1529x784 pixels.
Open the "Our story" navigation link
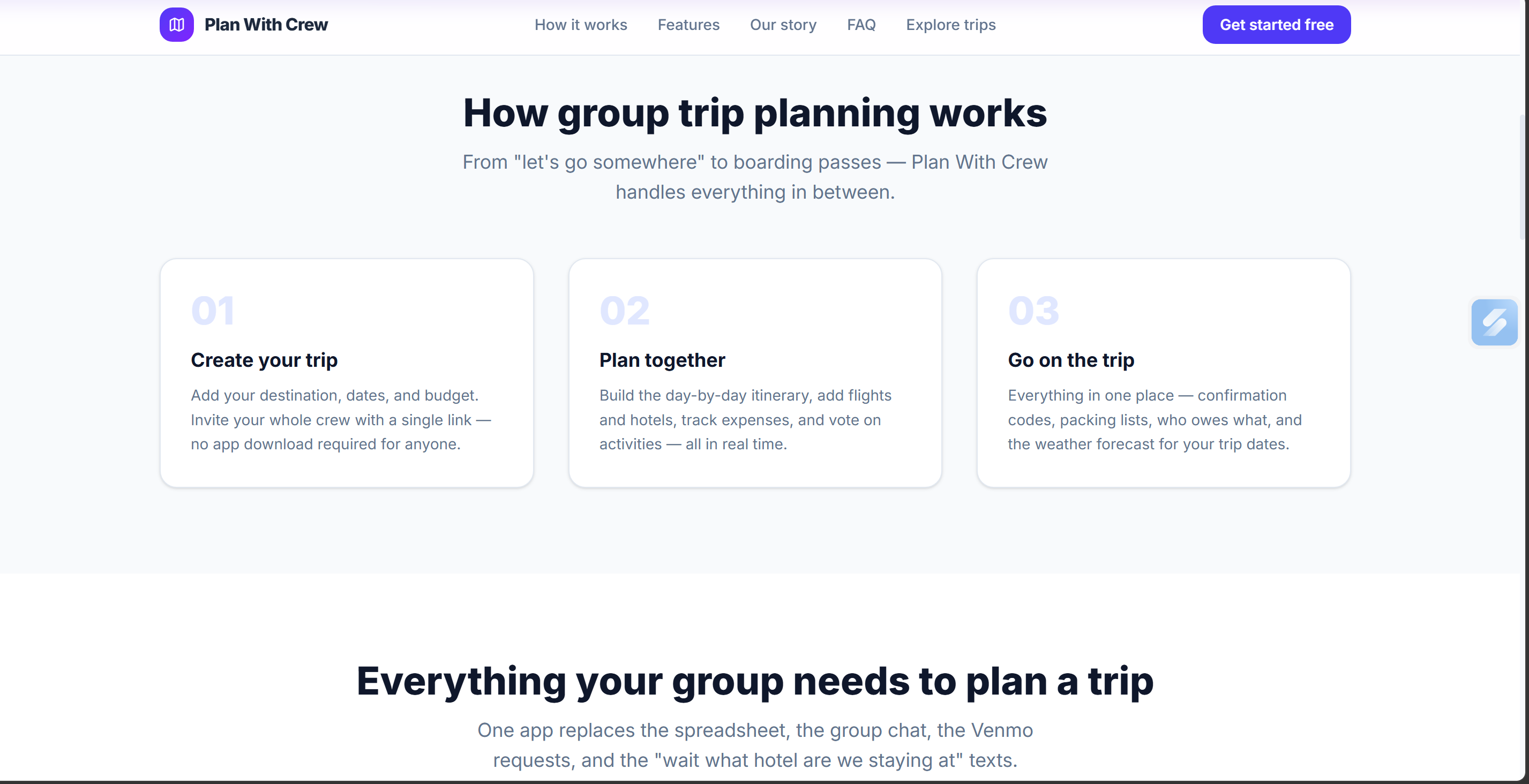(783, 24)
